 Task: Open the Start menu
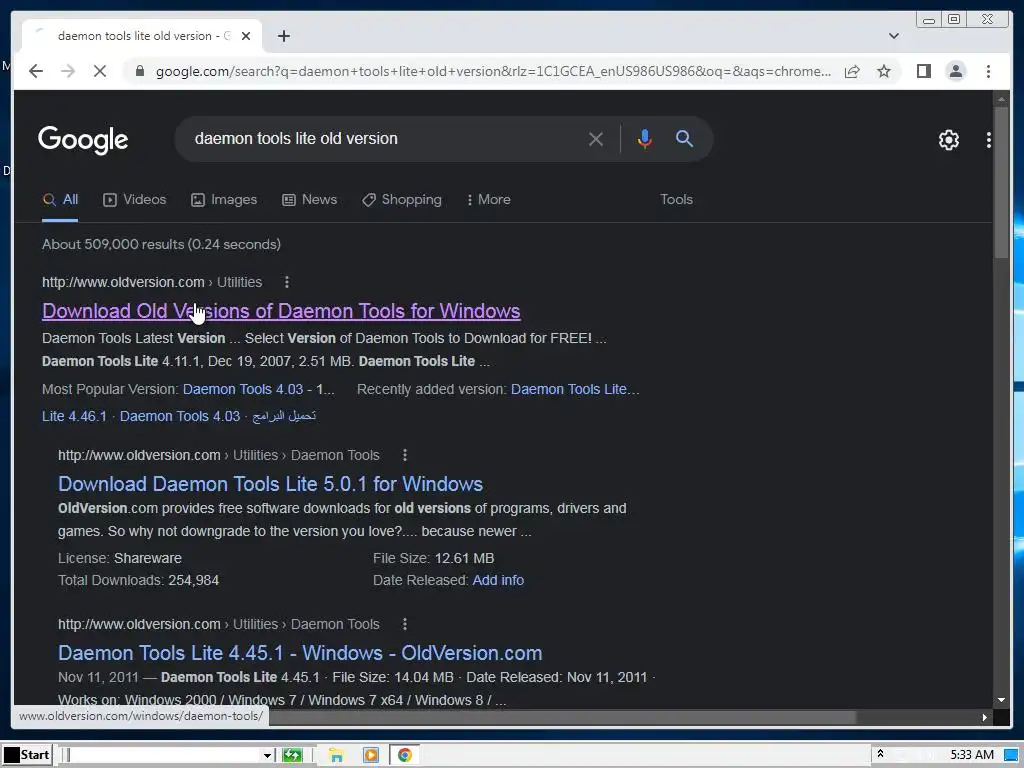point(26,755)
